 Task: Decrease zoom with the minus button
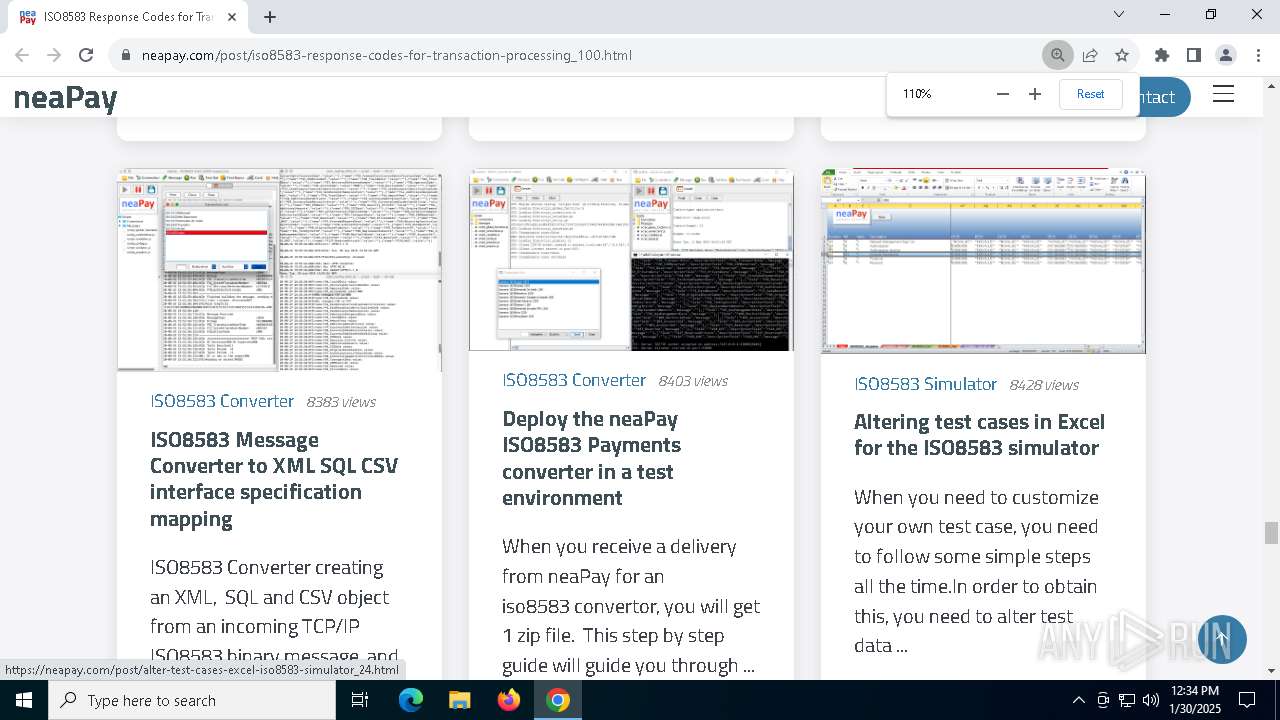coord(1003,94)
